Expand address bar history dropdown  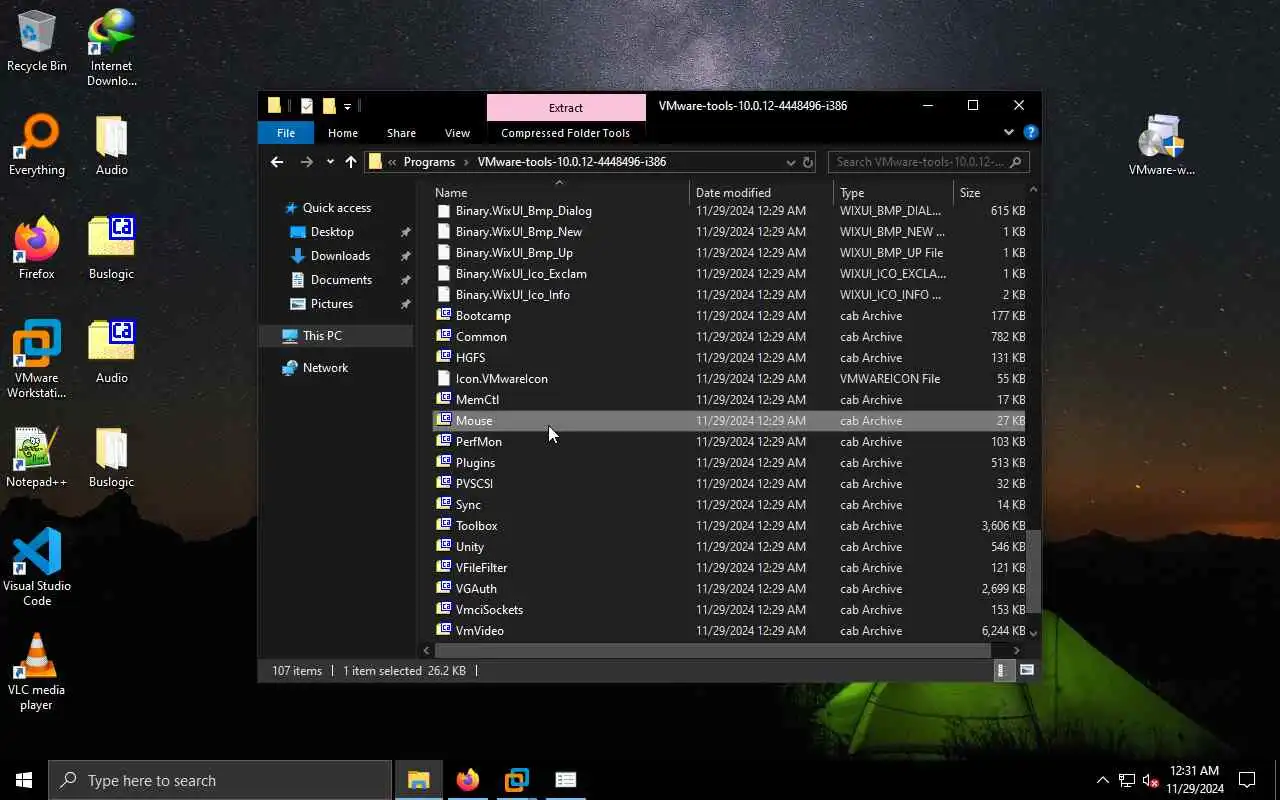790,162
